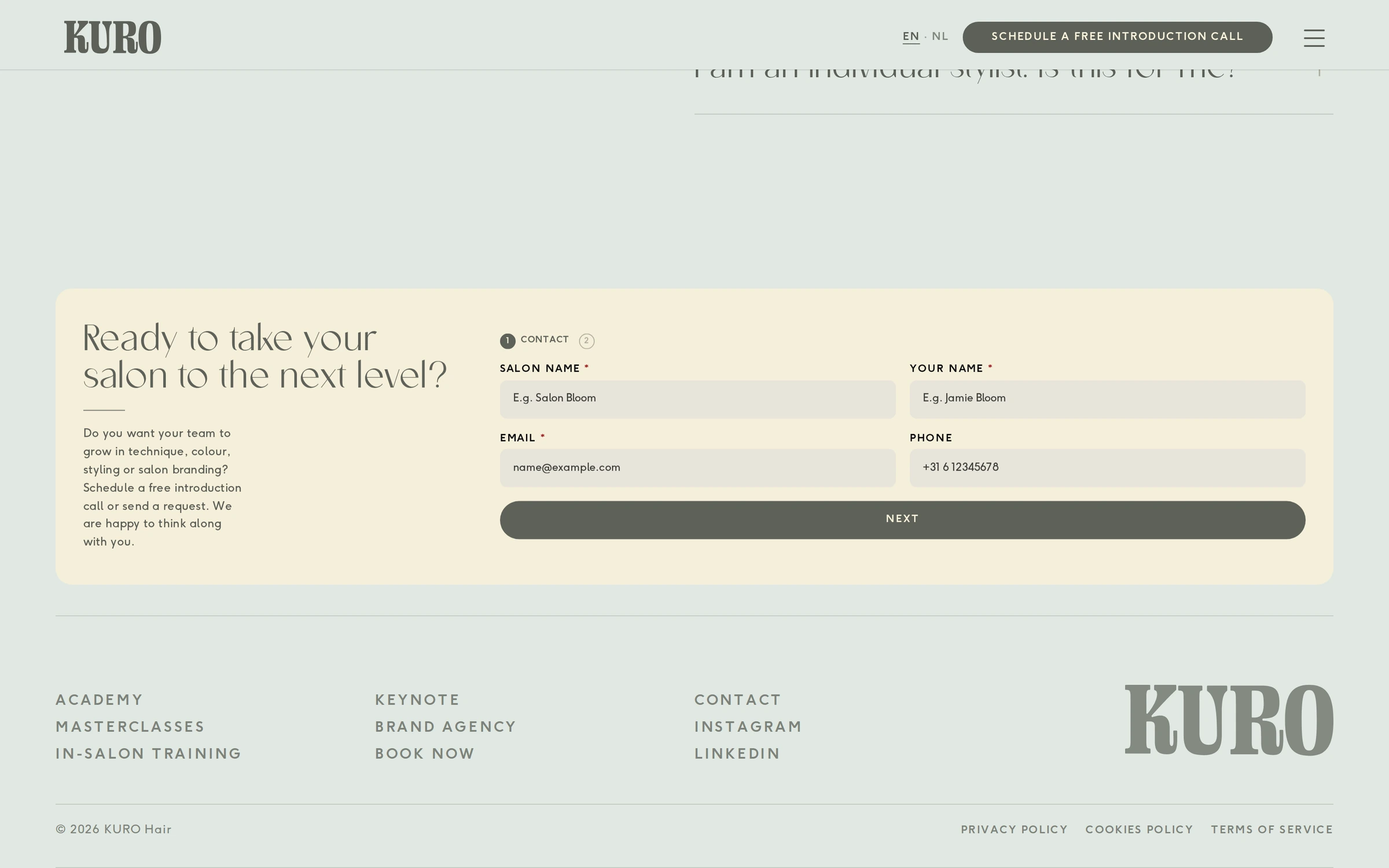The image size is (1389, 868).
Task: Open the Academy footer link
Action: pyautogui.click(x=99, y=700)
